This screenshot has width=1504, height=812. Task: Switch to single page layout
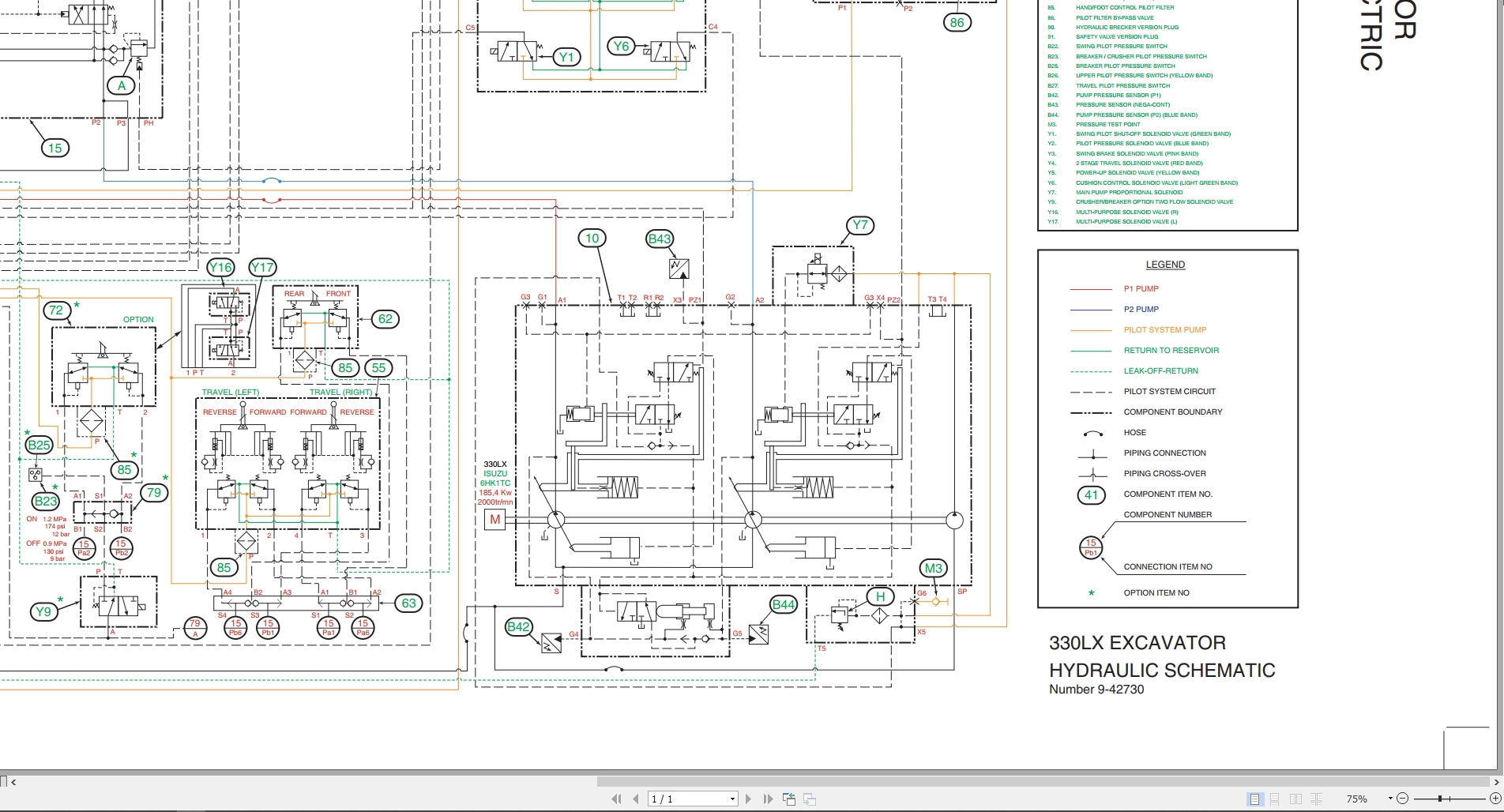point(1254,799)
